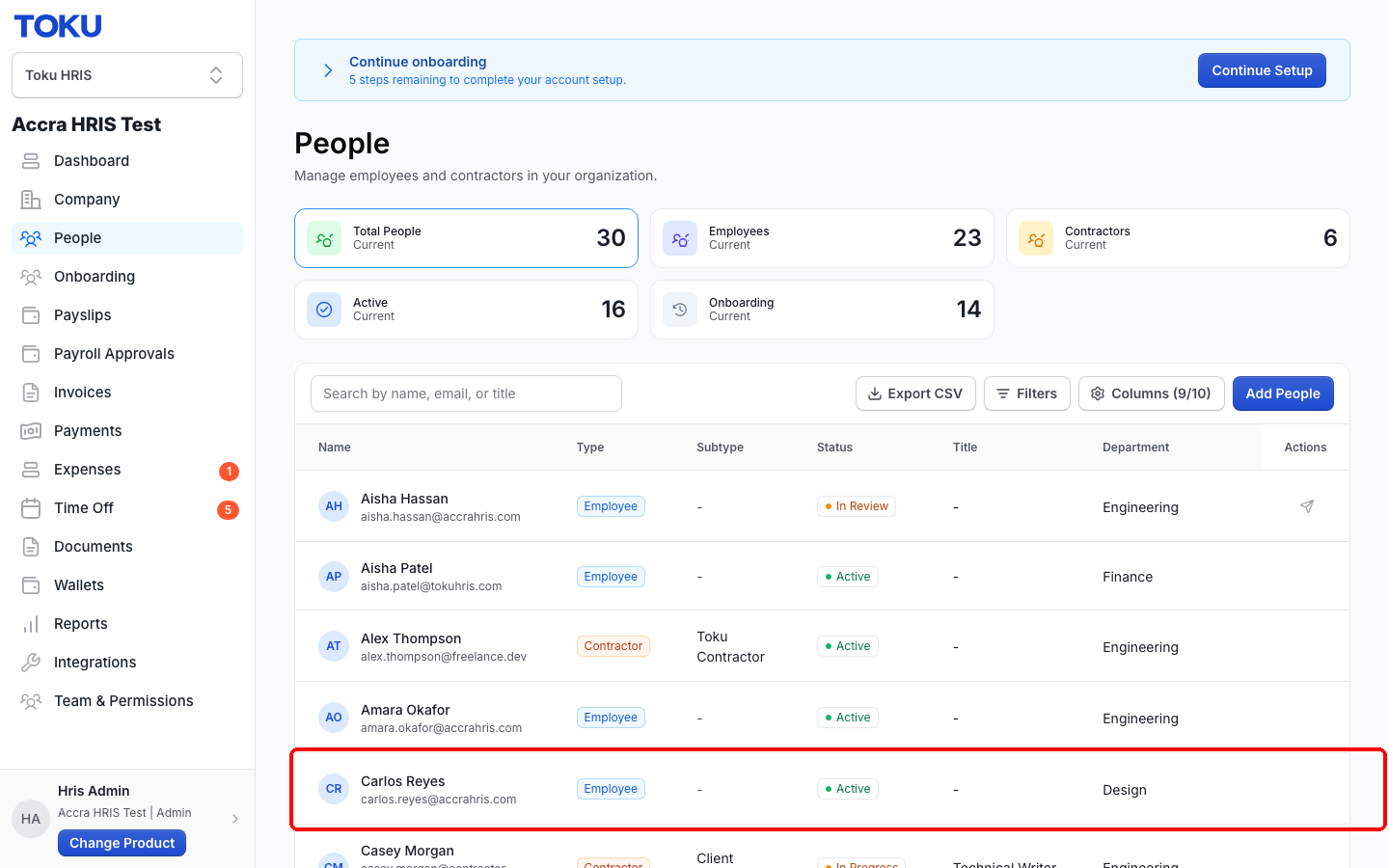This screenshot has height=868, width=1389.
Task: Open the Columns (9/10) selector
Action: coord(1152,393)
